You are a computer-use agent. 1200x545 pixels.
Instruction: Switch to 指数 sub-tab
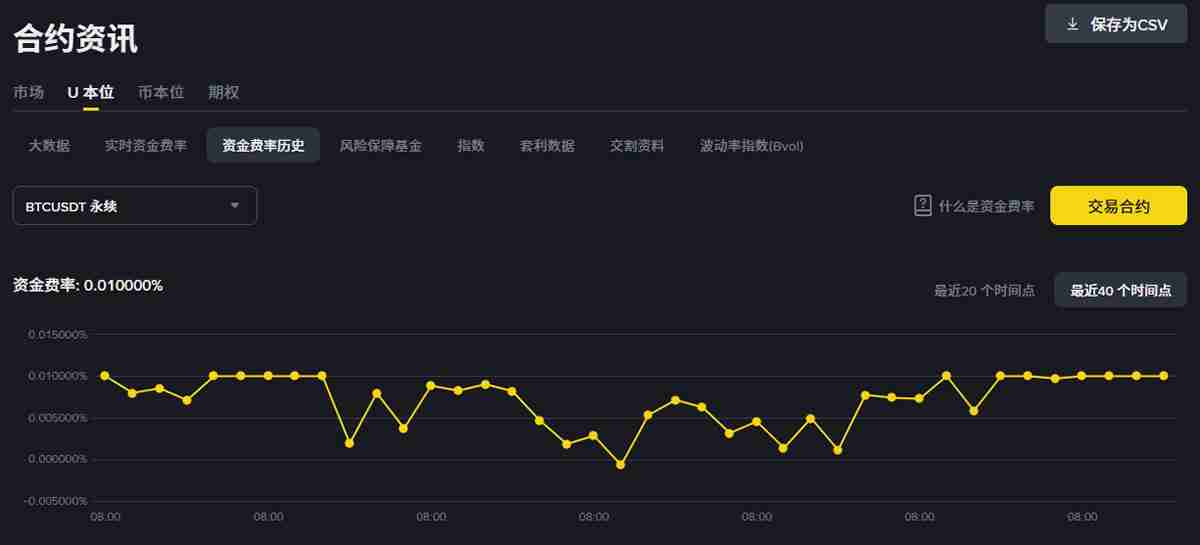(x=470, y=145)
